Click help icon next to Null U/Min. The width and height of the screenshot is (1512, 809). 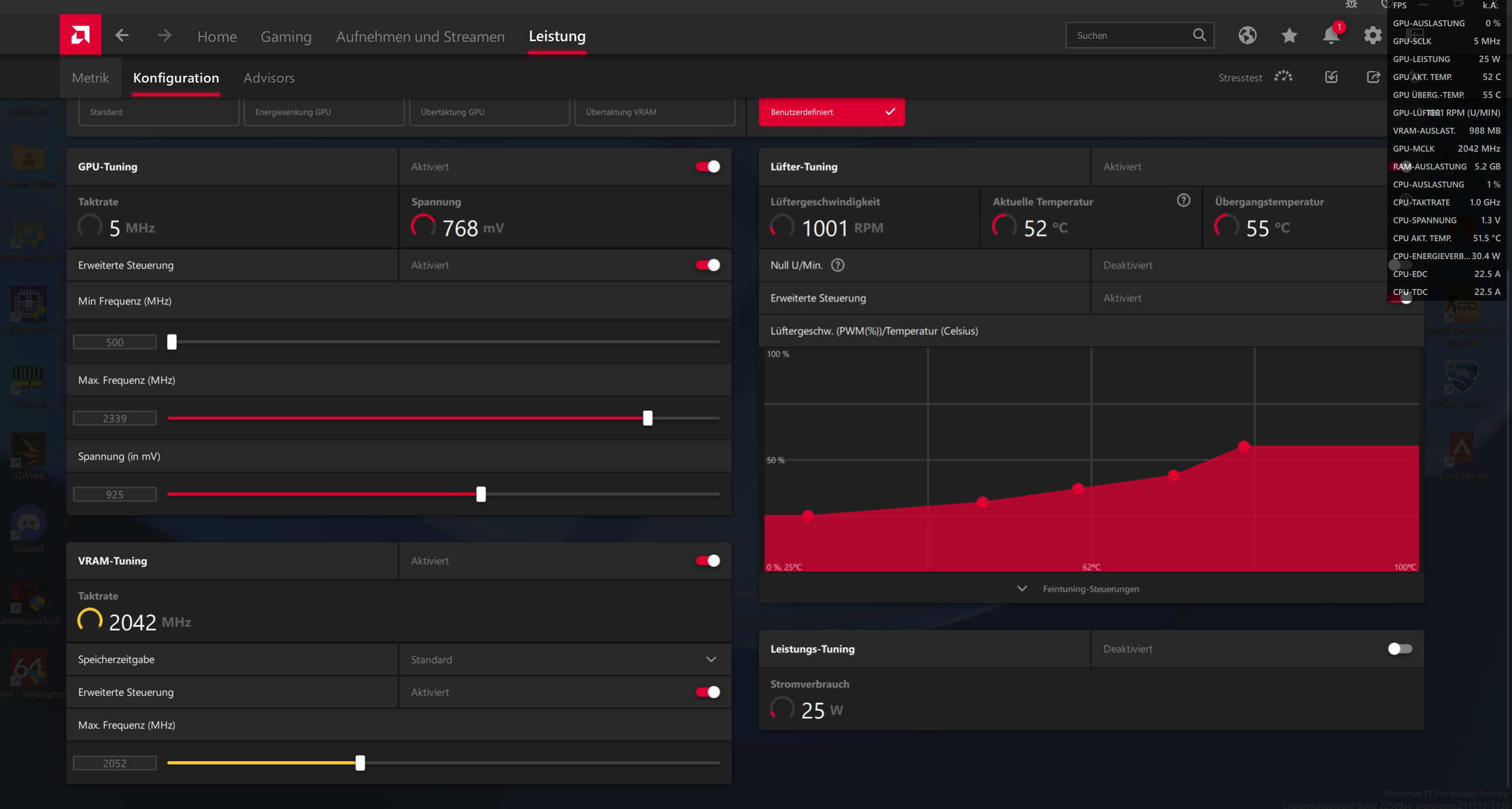[x=837, y=265]
